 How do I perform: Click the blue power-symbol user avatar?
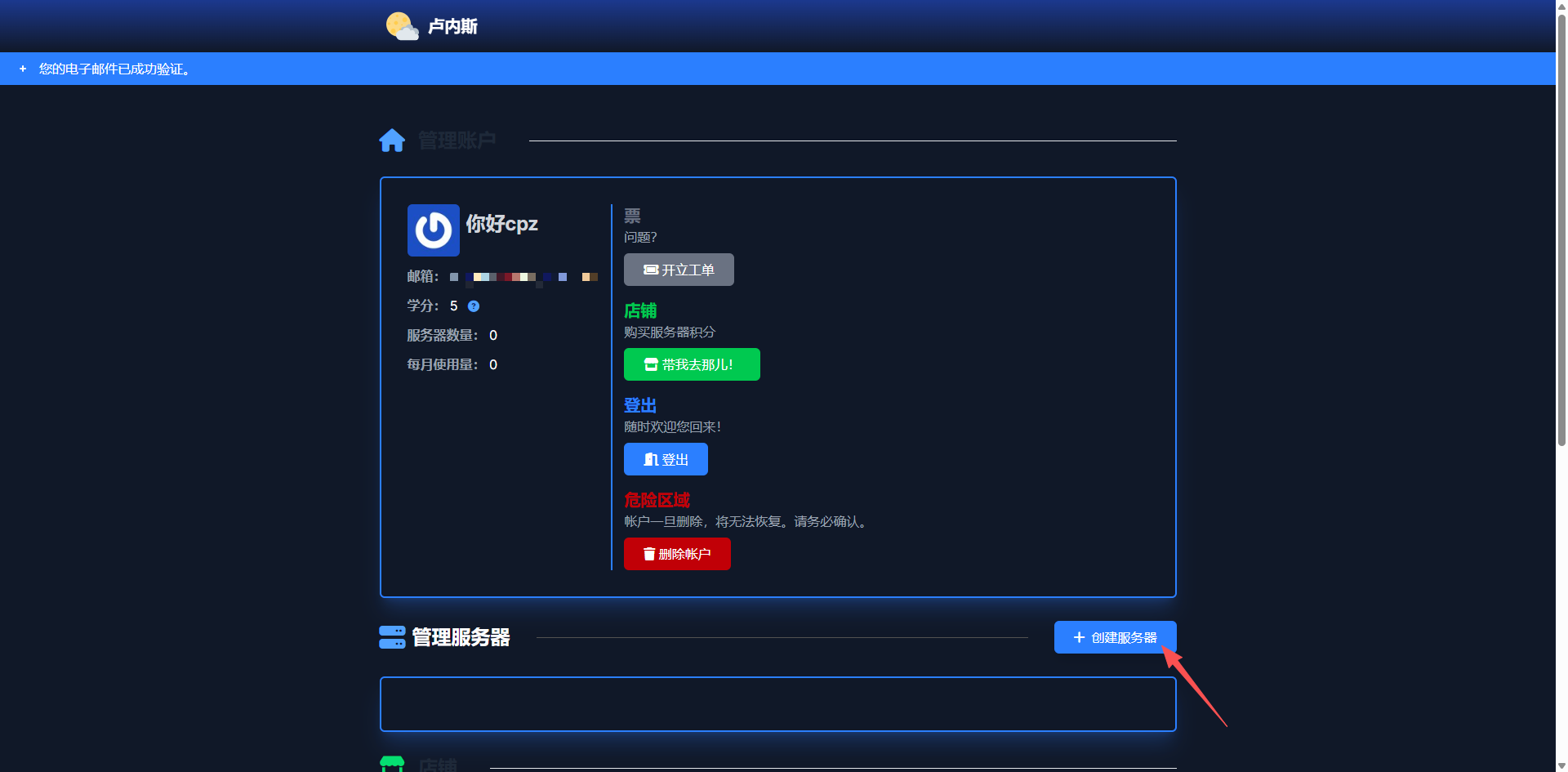433,230
